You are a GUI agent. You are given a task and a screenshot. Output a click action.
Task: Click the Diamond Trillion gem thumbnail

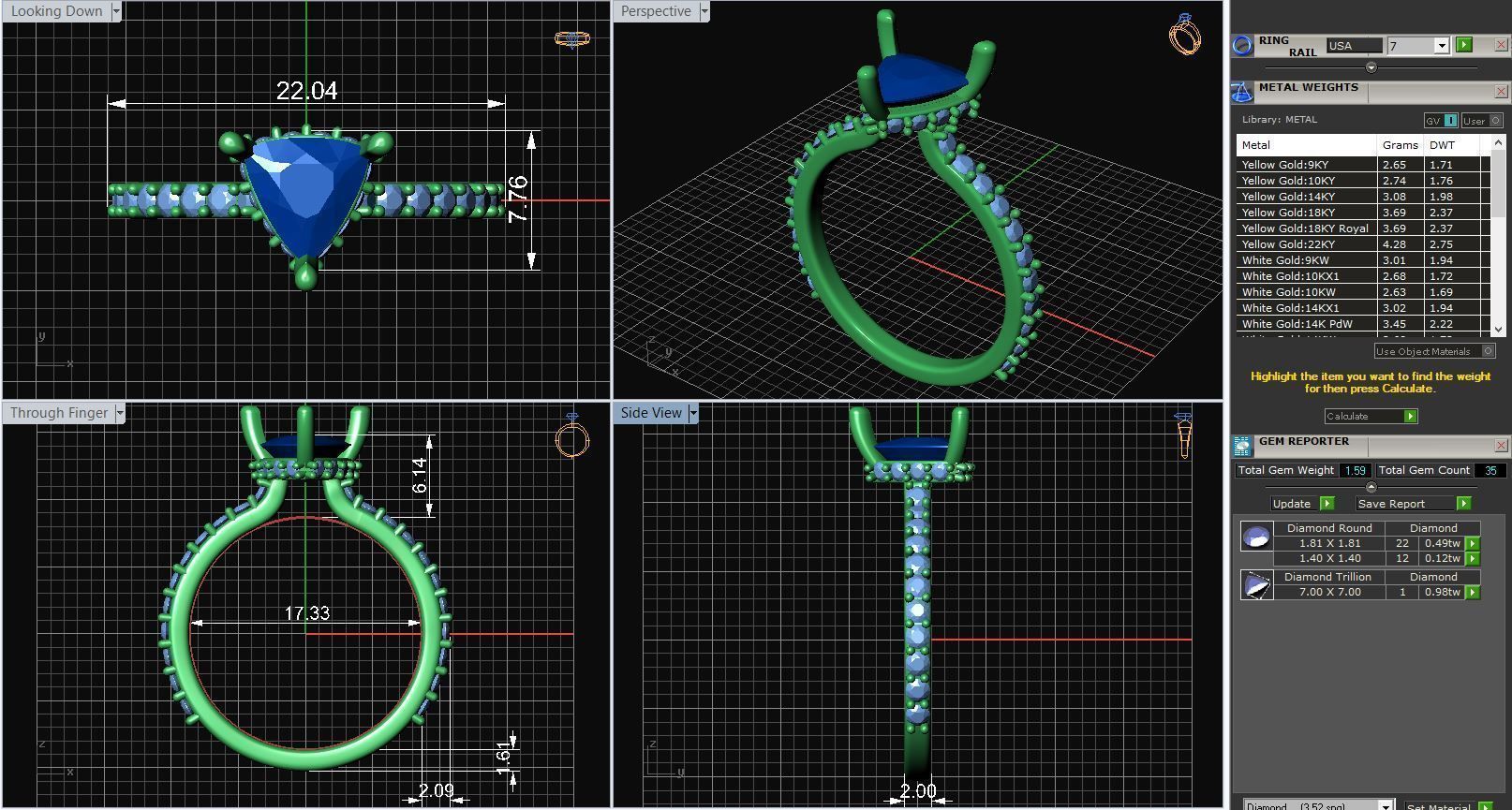click(x=1256, y=585)
